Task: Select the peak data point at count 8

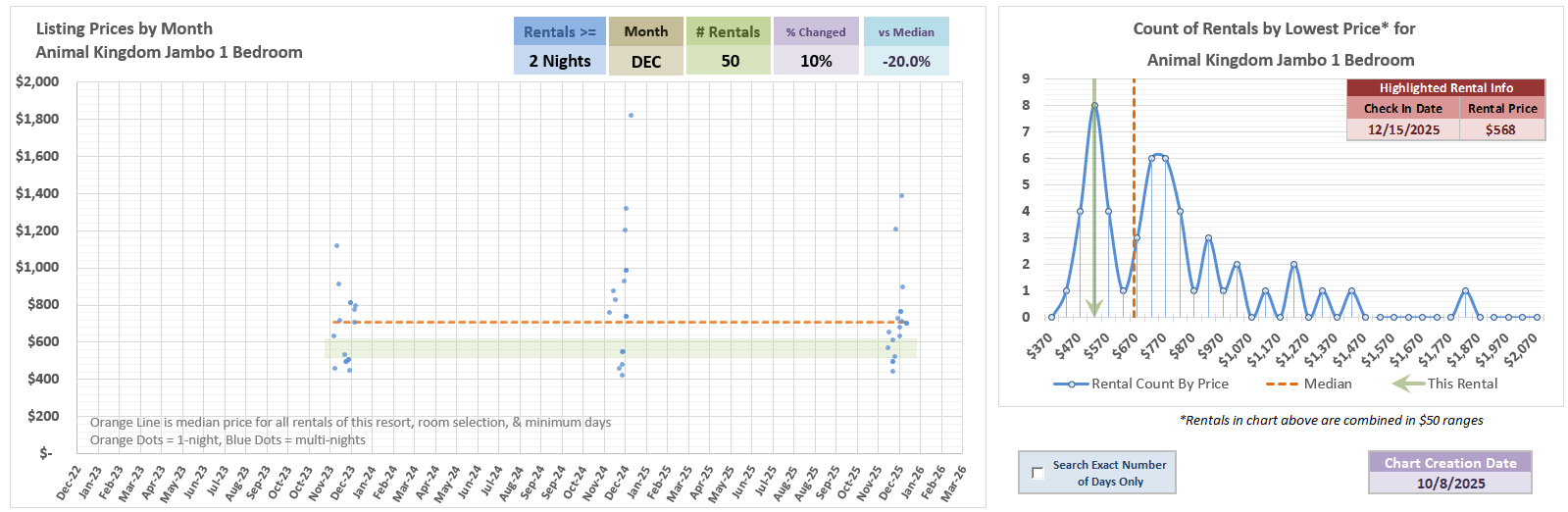Action: (x=1094, y=106)
